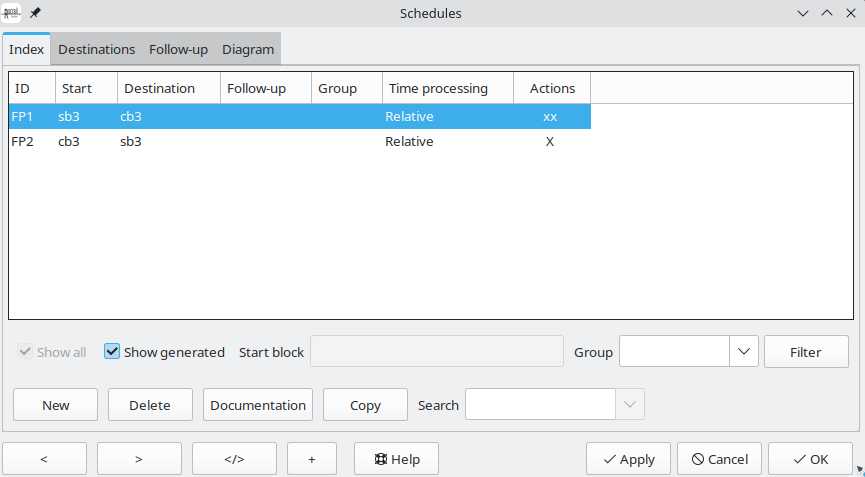Expand the Search dropdown arrow
Screen dimensions: 865x477
click(x=629, y=405)
